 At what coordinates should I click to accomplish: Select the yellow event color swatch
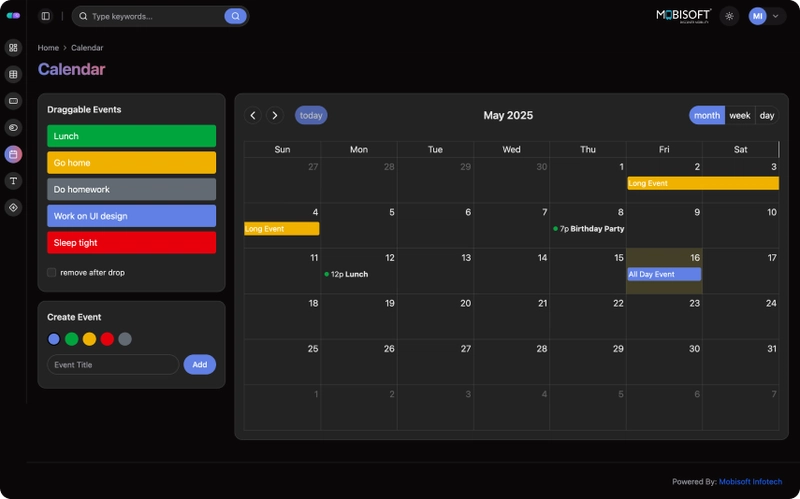tap(89, 339)
